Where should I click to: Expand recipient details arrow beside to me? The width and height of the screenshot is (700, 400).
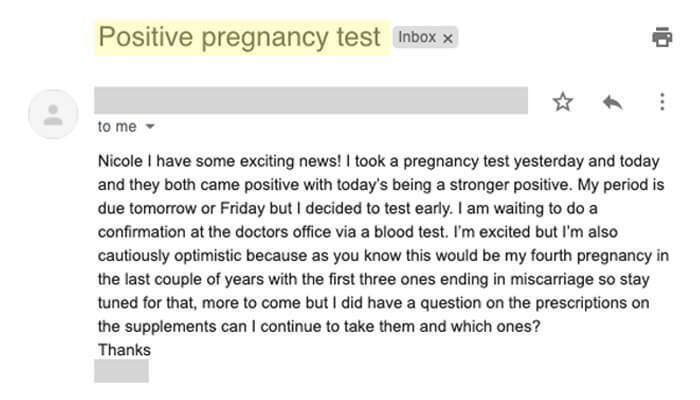[x=150, y=127]
